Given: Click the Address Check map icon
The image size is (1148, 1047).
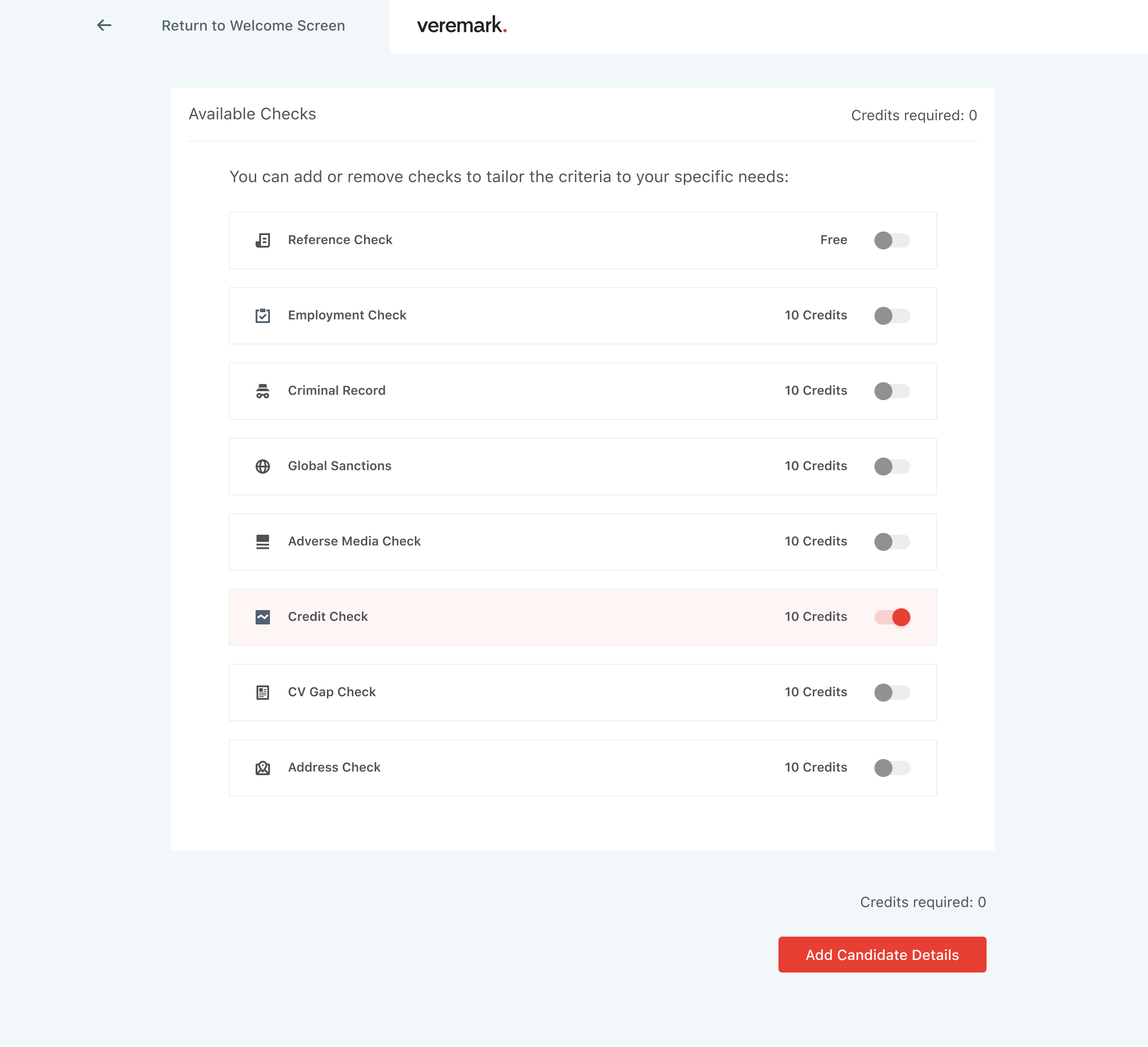Looking at the screenshot, I should [262, 767].
